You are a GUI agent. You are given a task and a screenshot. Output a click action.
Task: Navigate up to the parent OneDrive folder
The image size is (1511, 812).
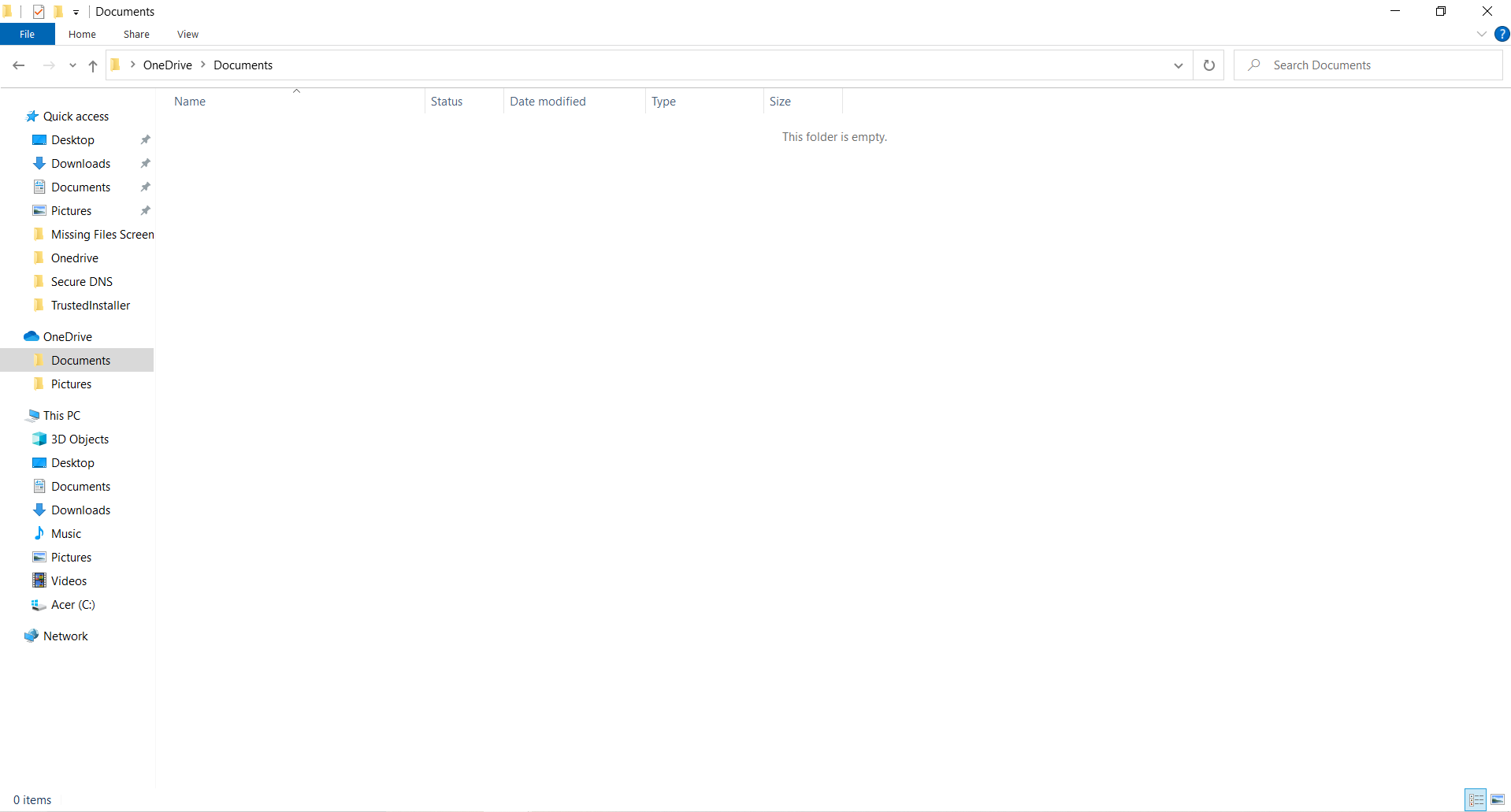point(92,65)
